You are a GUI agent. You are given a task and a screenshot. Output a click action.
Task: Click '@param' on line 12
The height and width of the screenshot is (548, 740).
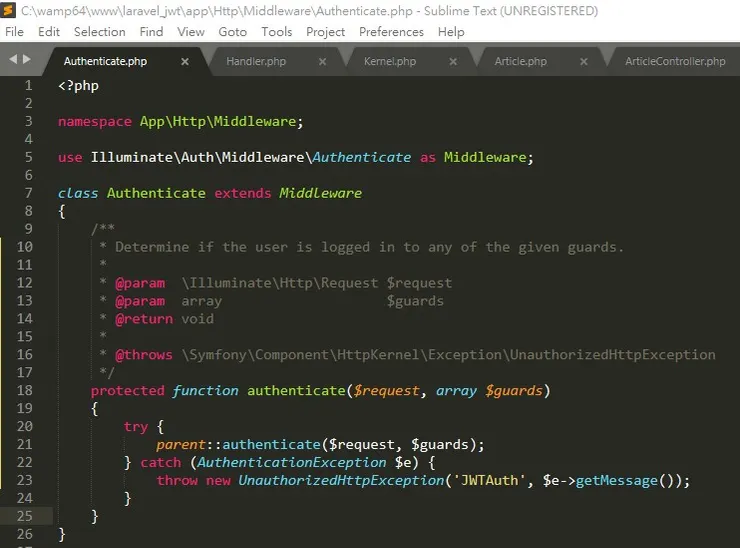pos(140,283)
